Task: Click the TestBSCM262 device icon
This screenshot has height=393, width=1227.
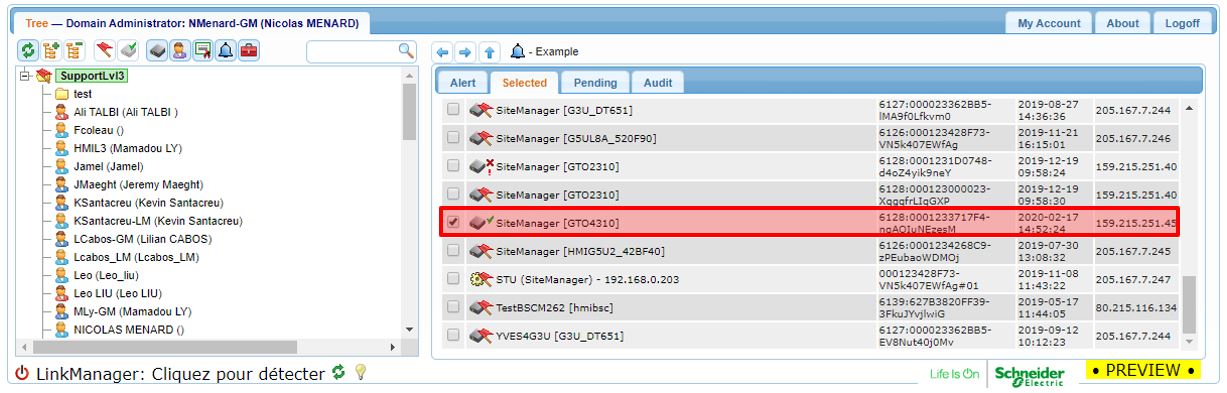Action: pyautogui.click(x=481, y=307)
